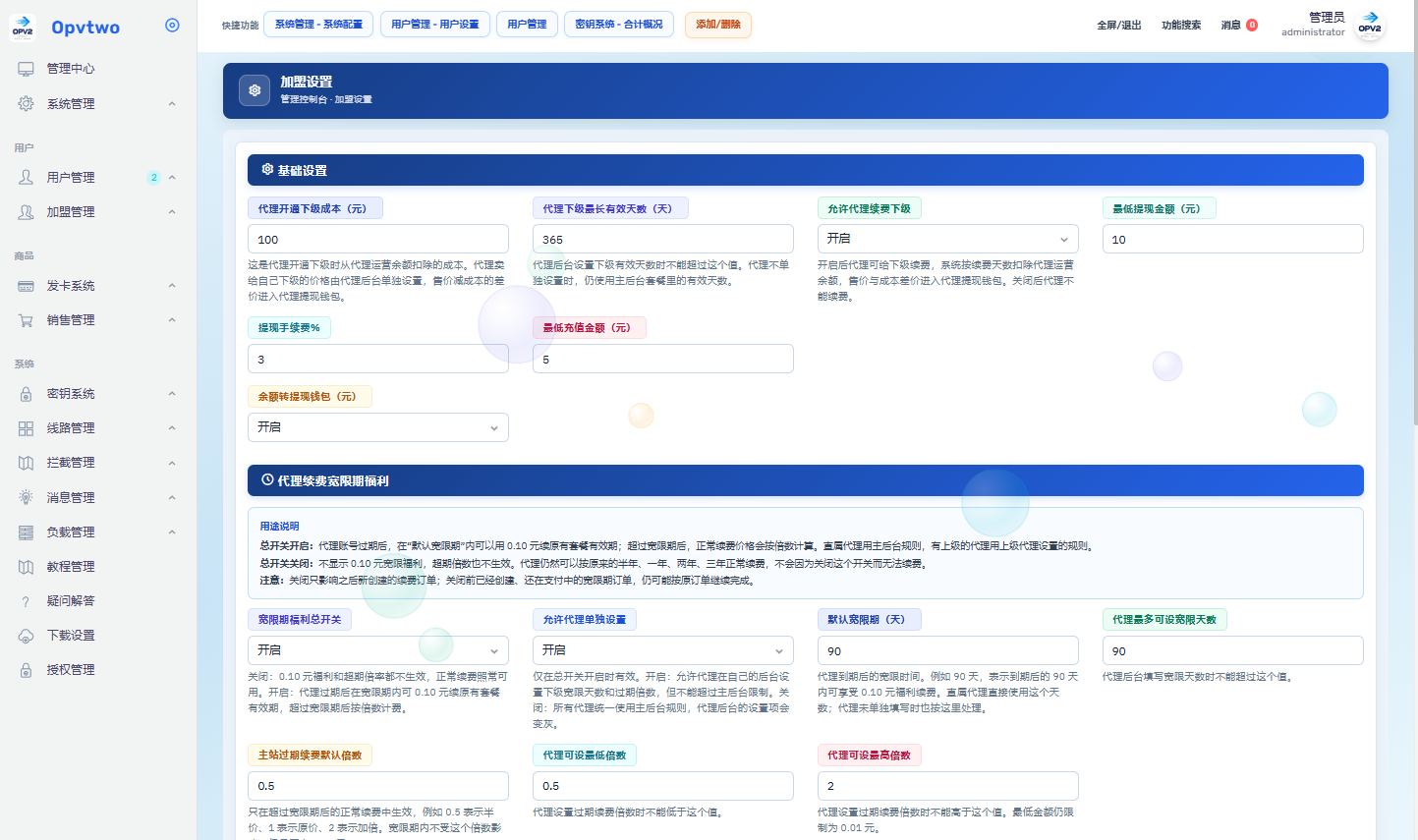Open 功能搜索 in the top bar
This screenshot has width=1418, height=840.
pos(1181,26)
